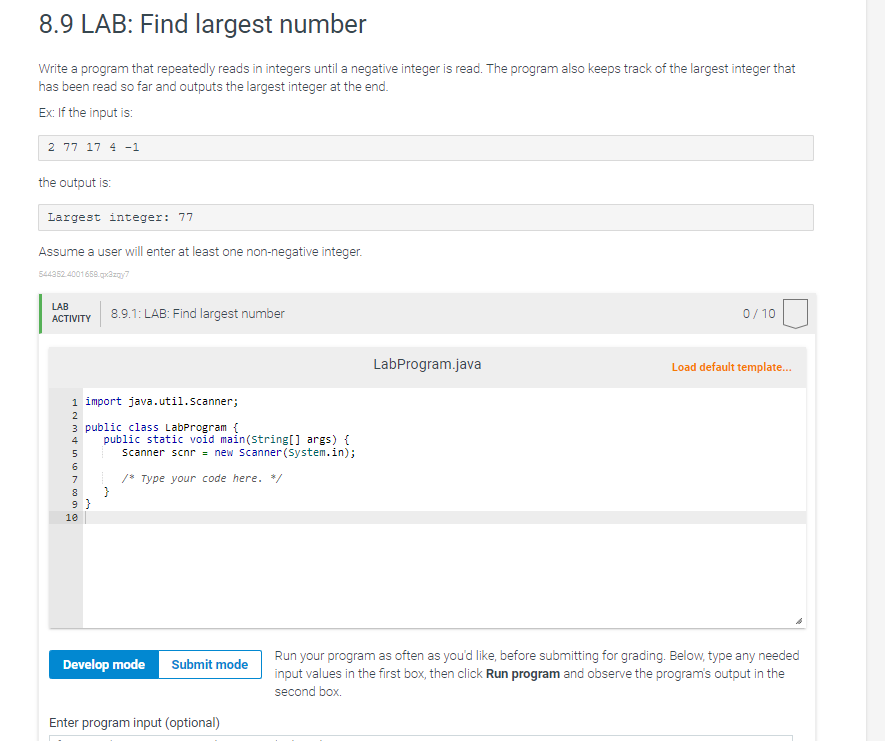The height and width of the screenshot is (741, 885).
Task: Click the editor resize handle corner
Action: click(800, 620)
